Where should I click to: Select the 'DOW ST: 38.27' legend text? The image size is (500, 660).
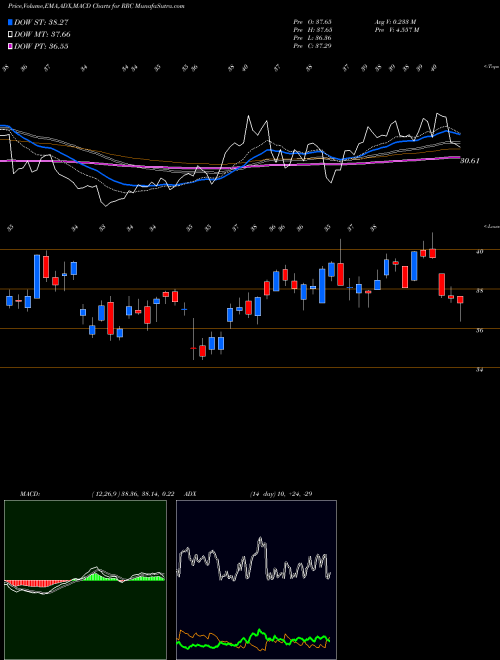tap(41, 22)
